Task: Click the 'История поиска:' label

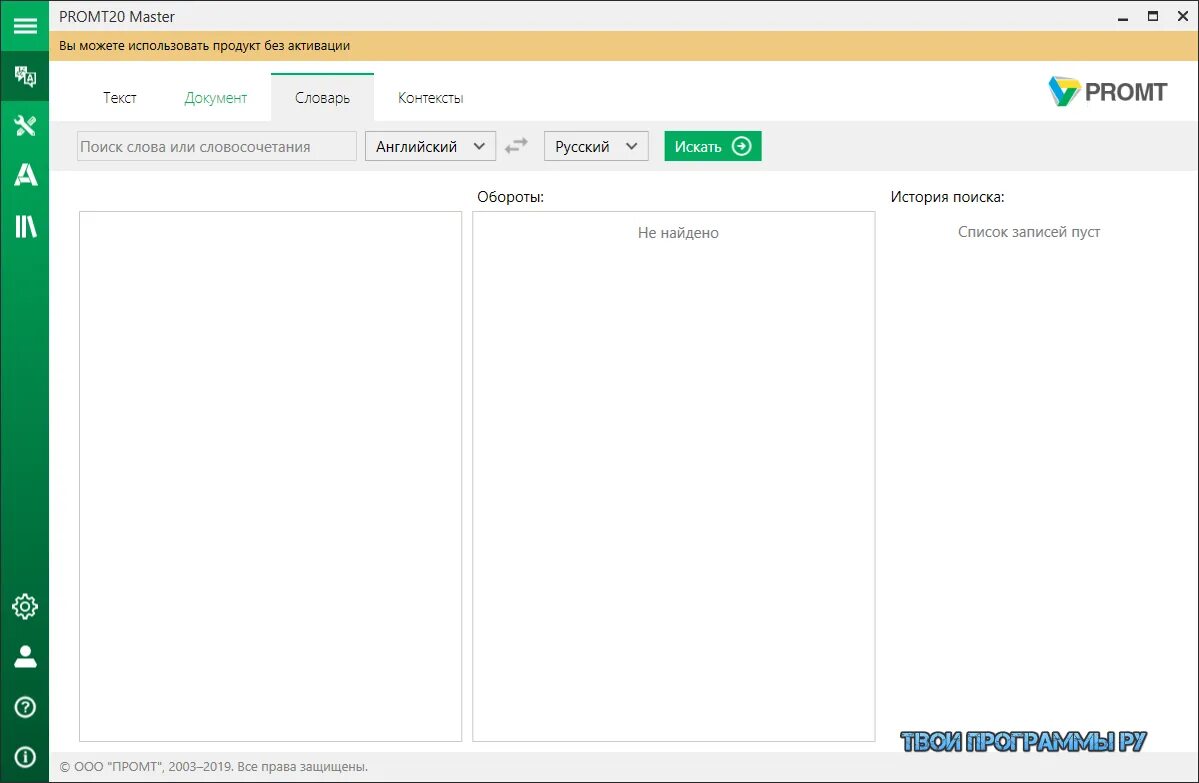Action: click(x=947, y=197)
